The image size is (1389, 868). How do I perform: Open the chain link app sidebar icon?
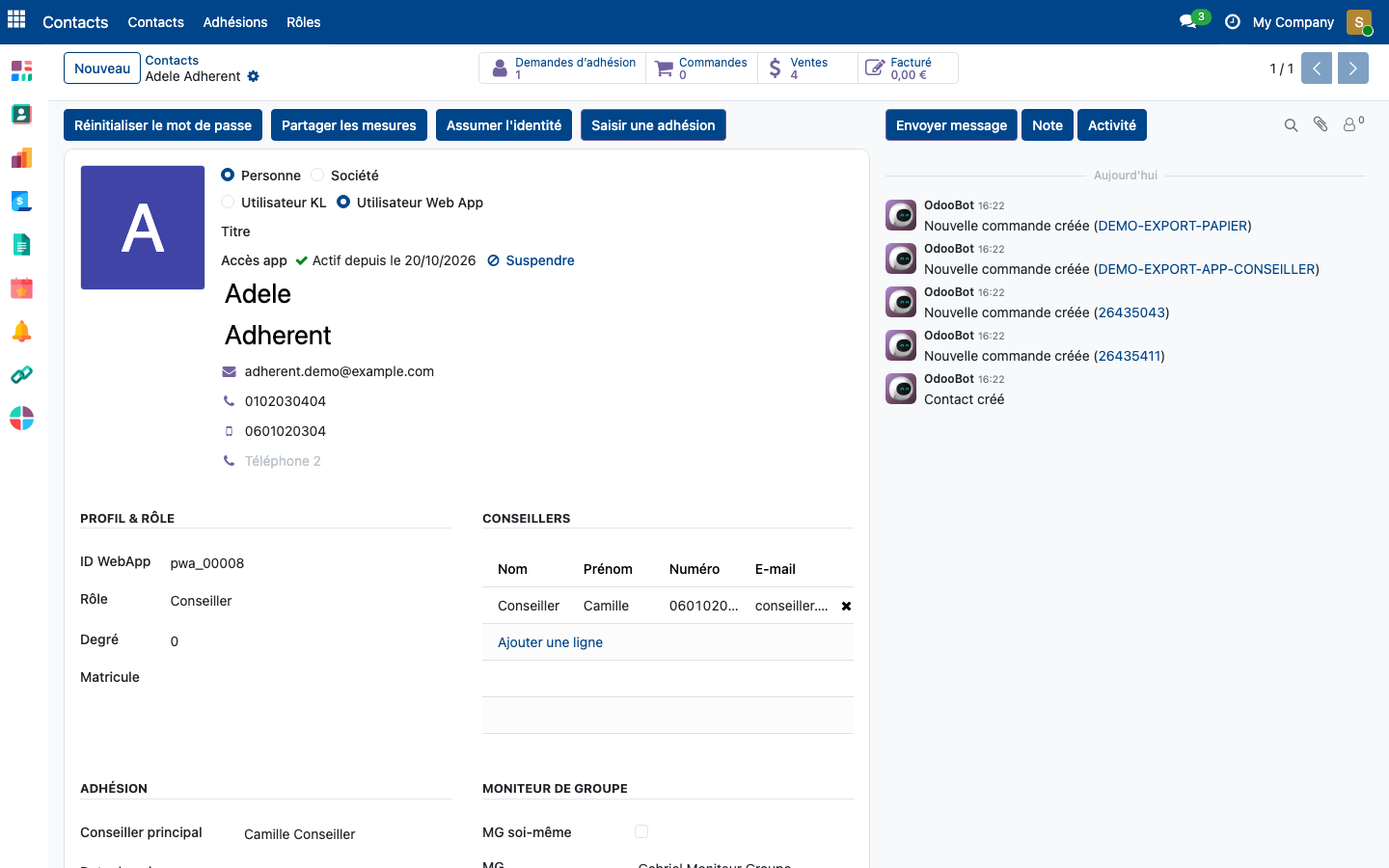(x=21, y=374)
